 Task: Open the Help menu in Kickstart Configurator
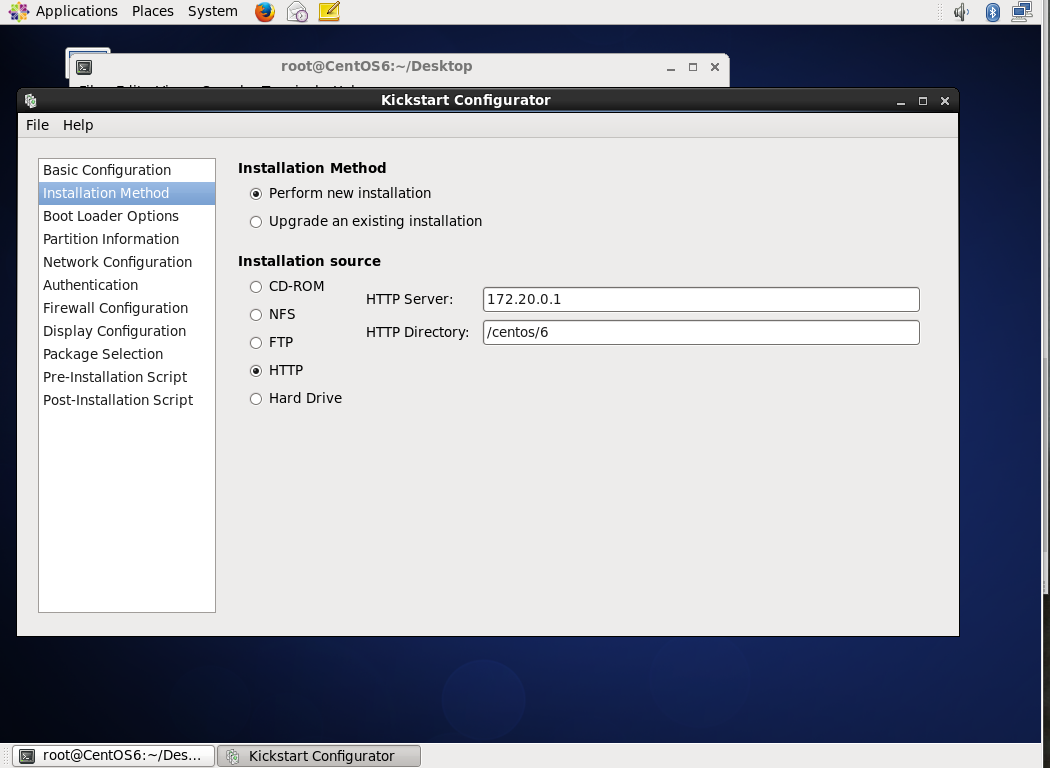[78, 125]
